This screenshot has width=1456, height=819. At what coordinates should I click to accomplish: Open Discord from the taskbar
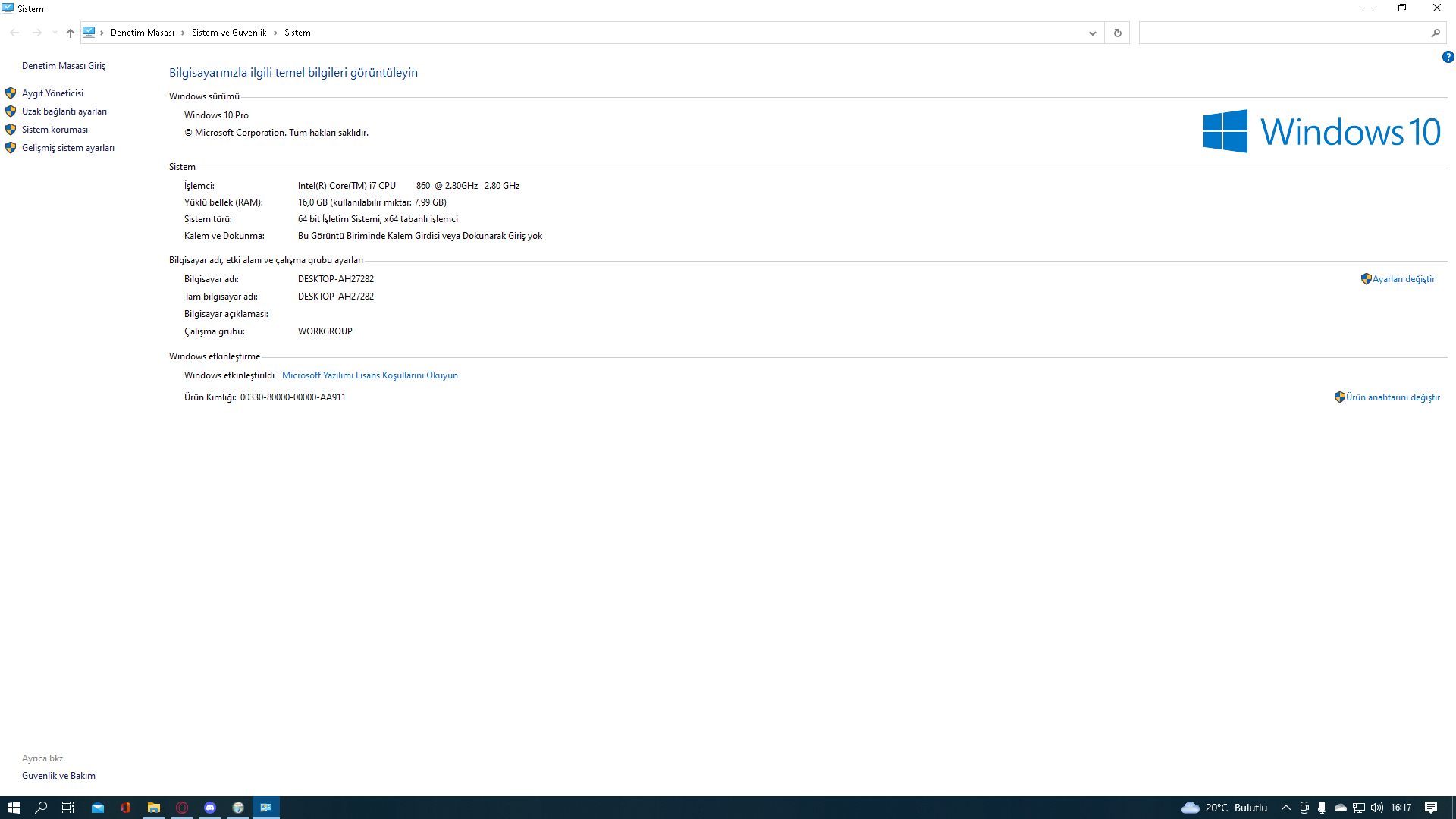coord(210,808)
